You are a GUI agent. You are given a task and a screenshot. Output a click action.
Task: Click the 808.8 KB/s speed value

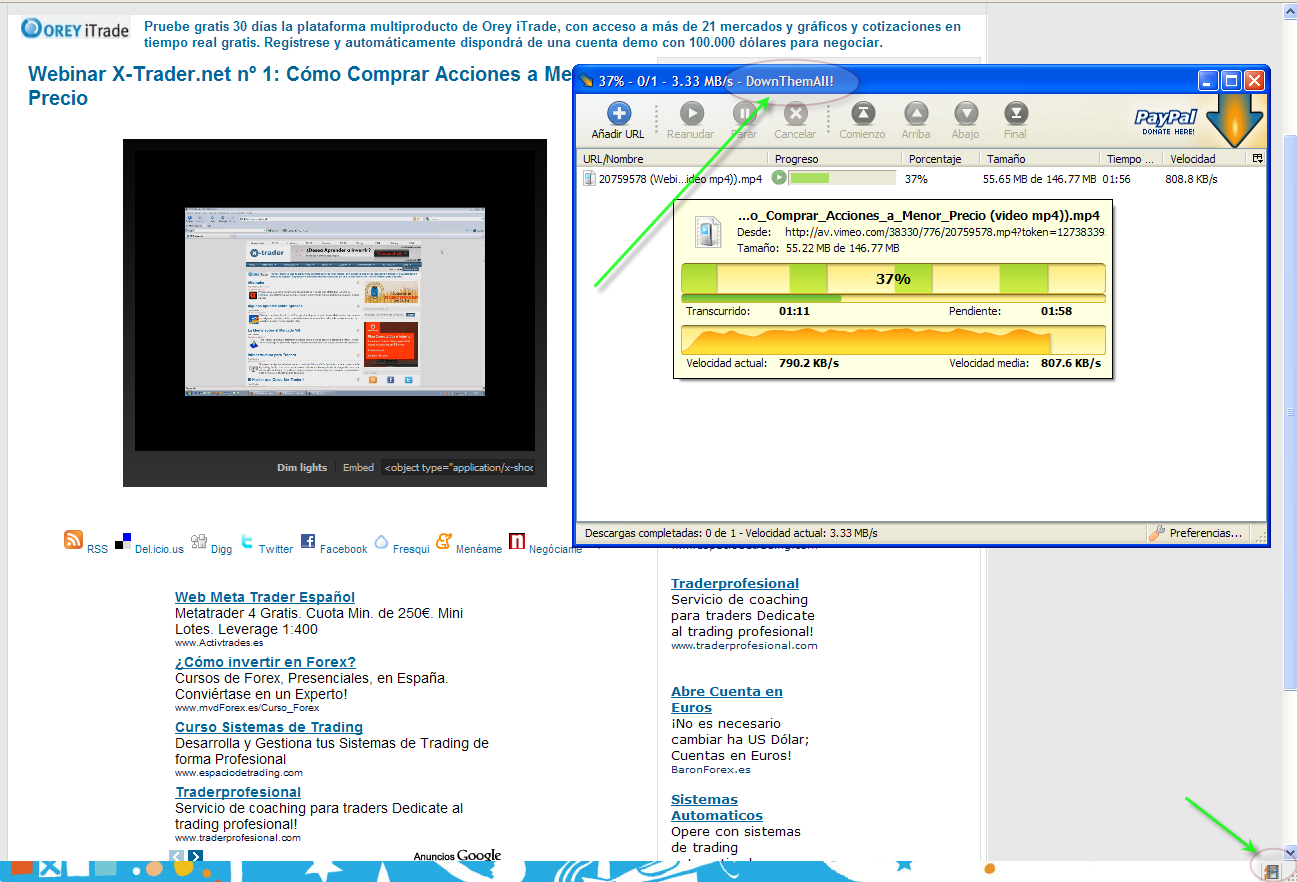pyautogui.click(x=1191, y=179)
